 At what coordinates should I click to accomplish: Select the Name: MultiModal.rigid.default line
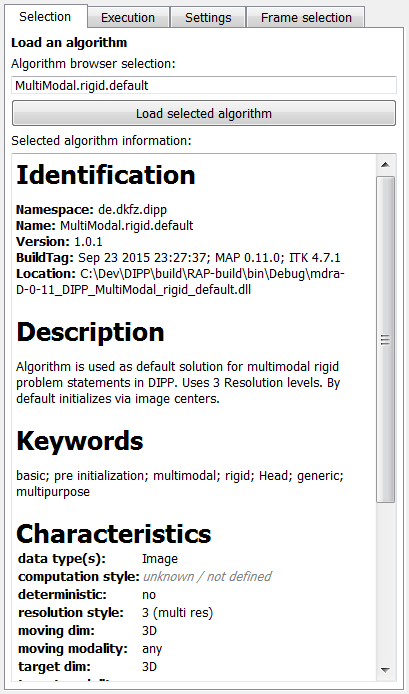coord(105,225)
